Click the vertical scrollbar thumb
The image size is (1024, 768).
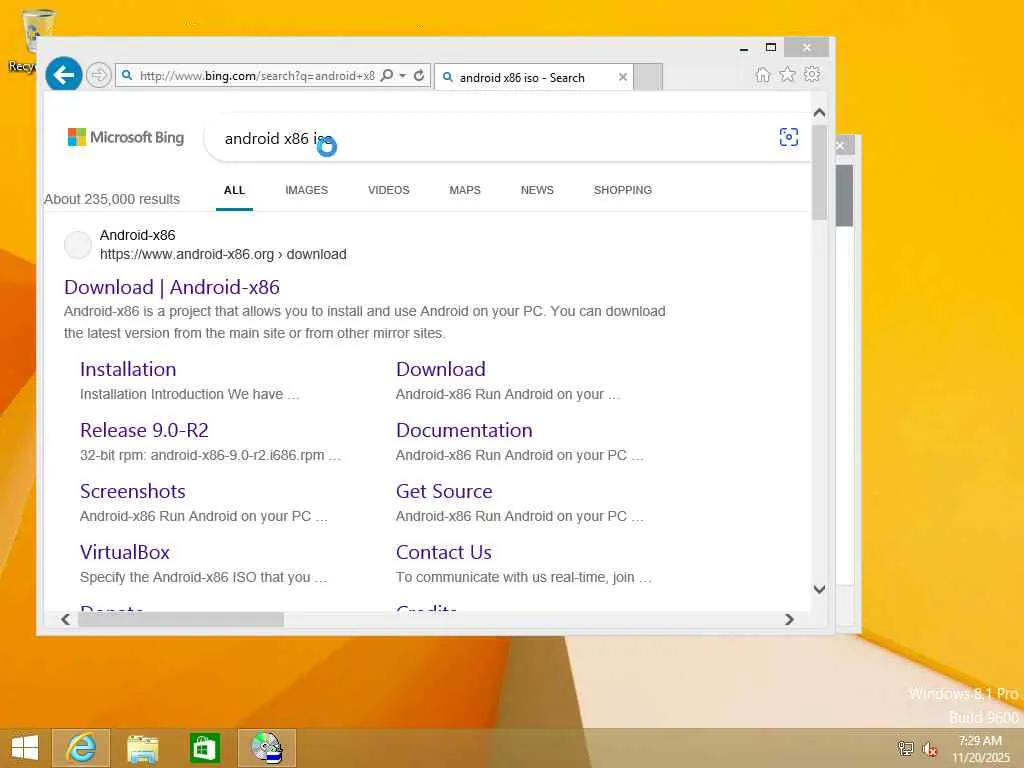(x=820, y=171)
